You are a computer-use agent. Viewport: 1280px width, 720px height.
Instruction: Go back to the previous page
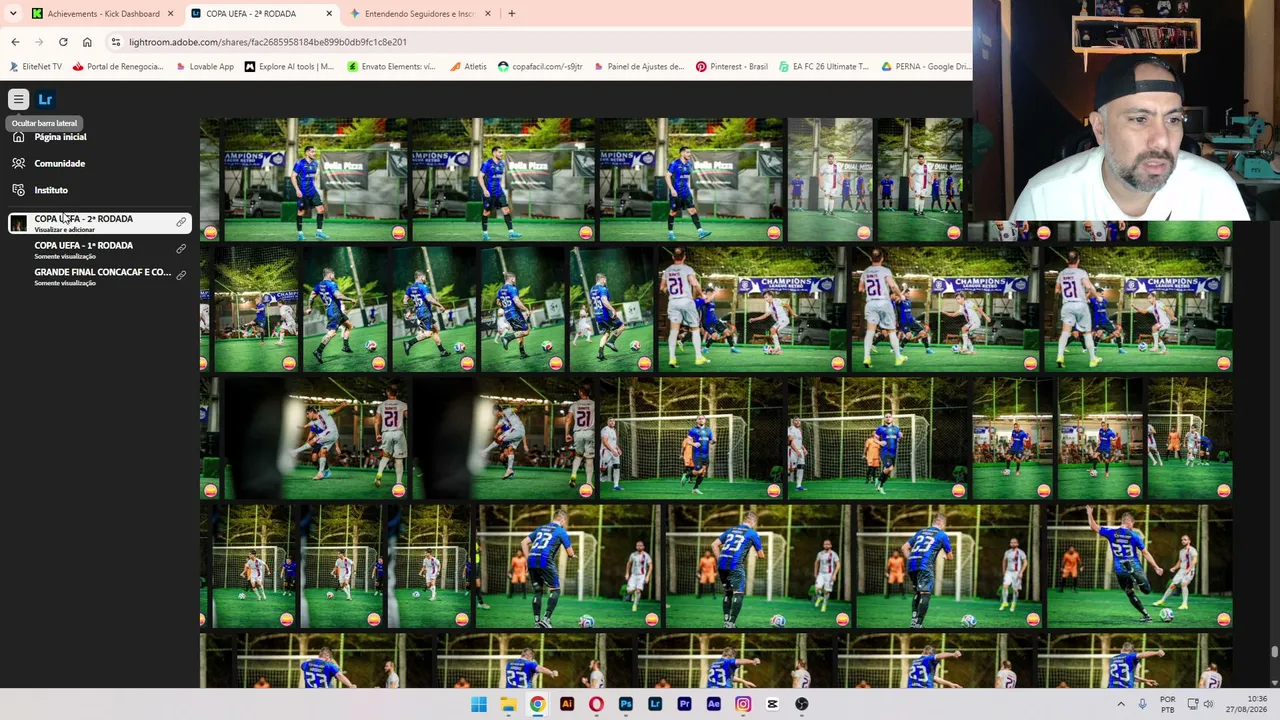15,42
